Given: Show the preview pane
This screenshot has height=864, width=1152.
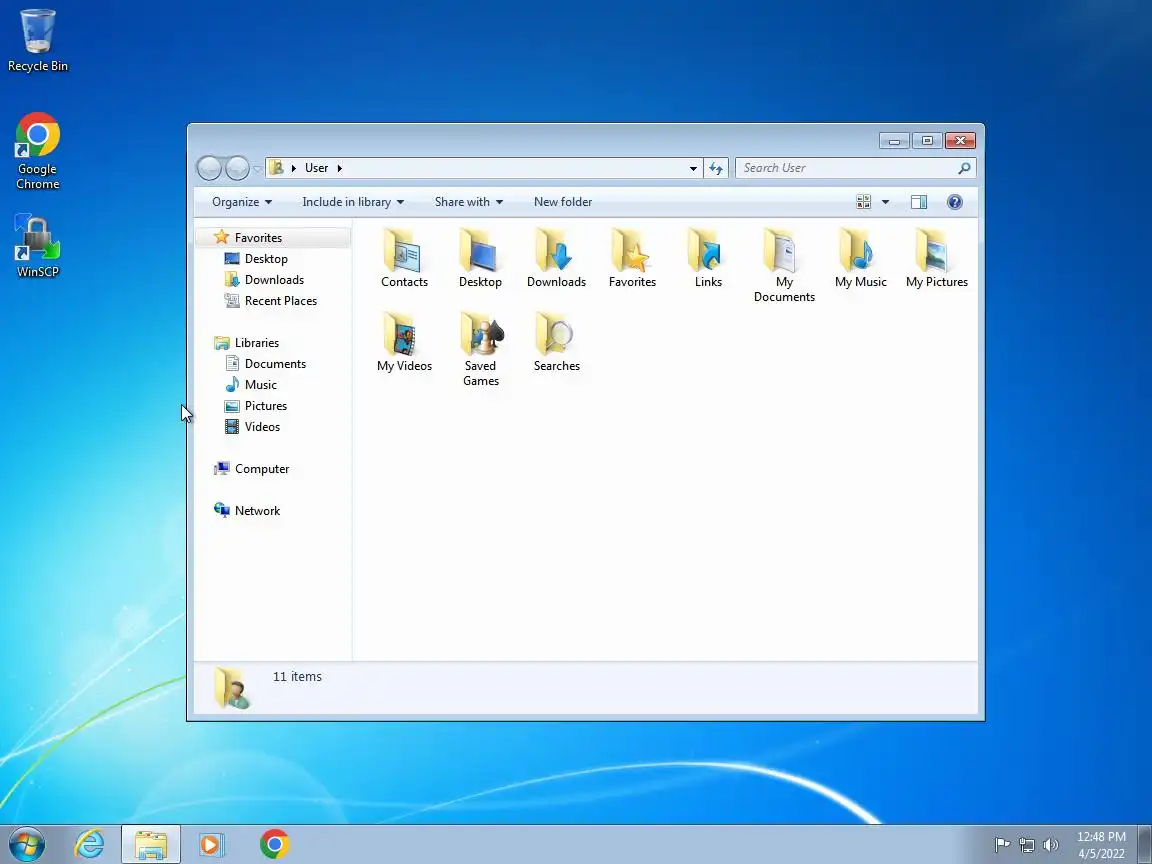Looking at the screenshot, I should coord(918,202).
